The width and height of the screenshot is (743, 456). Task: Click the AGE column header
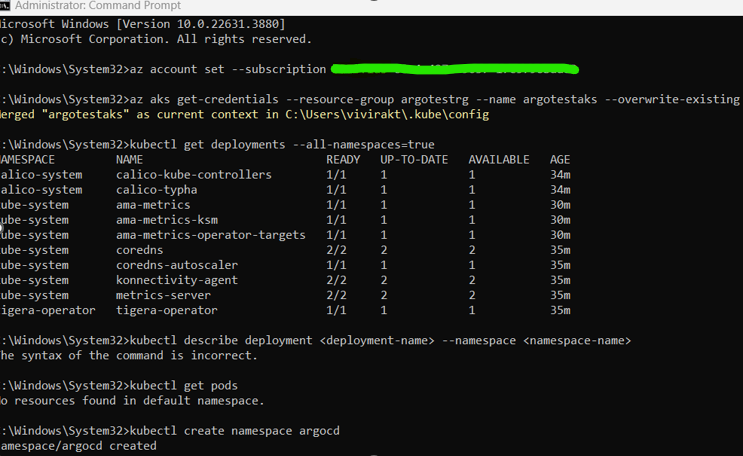point(560,160)
